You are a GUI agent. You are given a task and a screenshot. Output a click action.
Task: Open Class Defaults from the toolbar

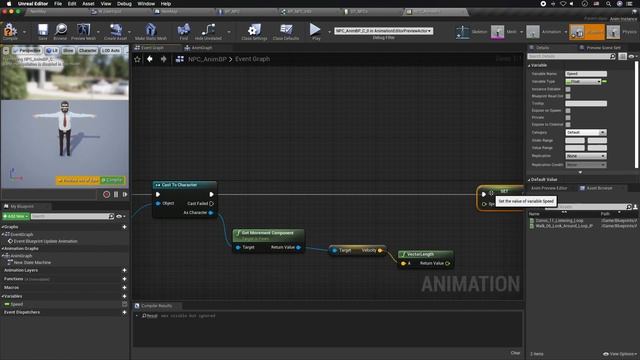coord(286,30)
